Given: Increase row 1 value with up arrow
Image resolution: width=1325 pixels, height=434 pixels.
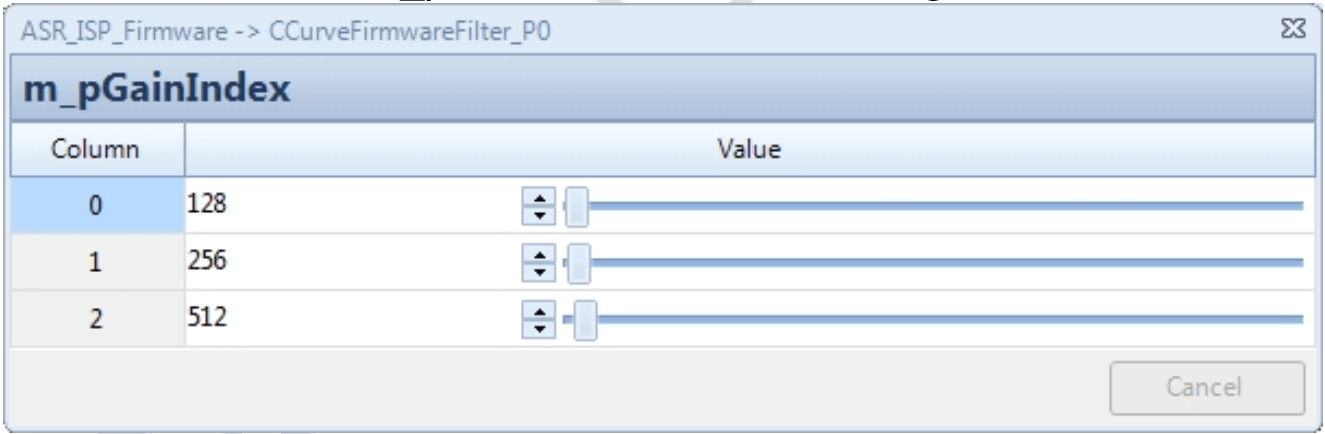Looking at the screenshot, I should 540,257.
